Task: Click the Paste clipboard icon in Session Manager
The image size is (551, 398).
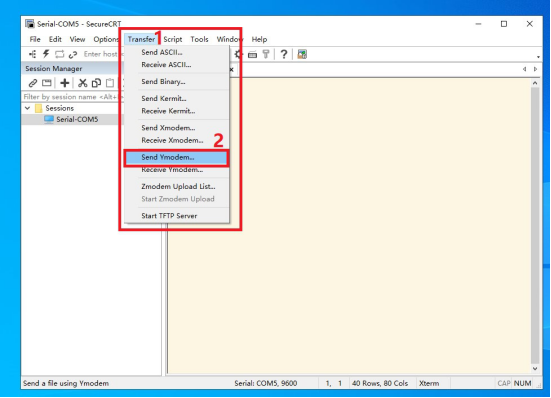Action: [x=110, y=83]
